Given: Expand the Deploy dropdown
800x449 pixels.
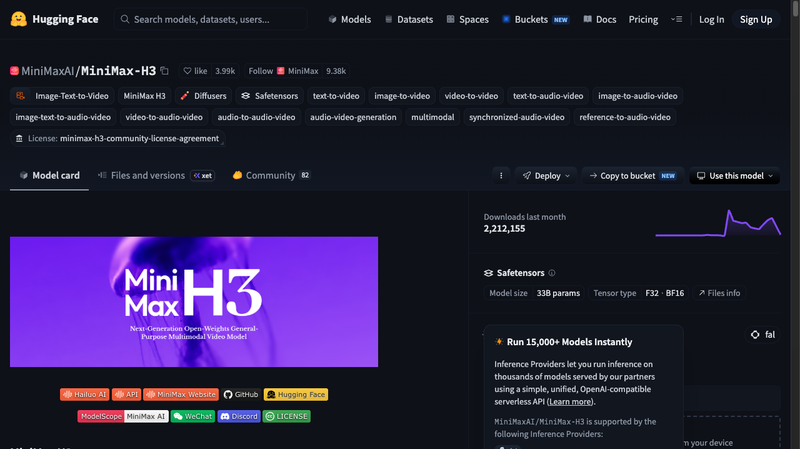Looking at the screenshot, I should tap(546, 176).
